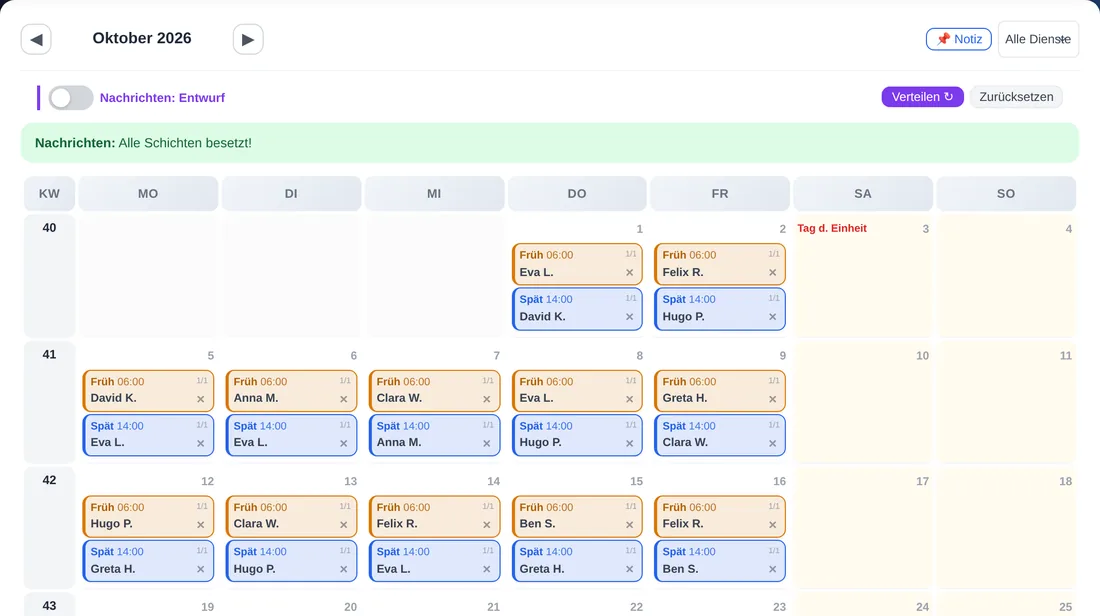
Task: Remove Clara W. from Spät shift October 9
Action: click(772, 443)
